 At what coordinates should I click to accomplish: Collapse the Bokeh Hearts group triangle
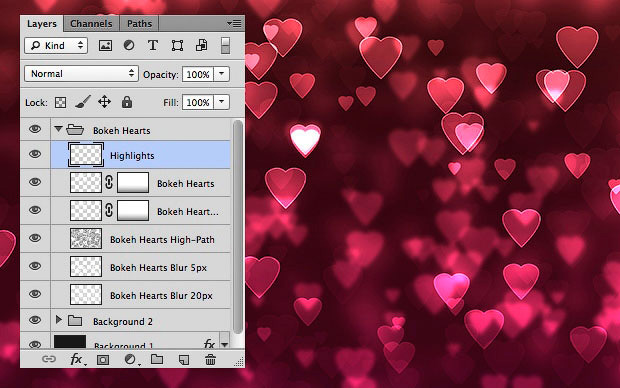[59, 129]
